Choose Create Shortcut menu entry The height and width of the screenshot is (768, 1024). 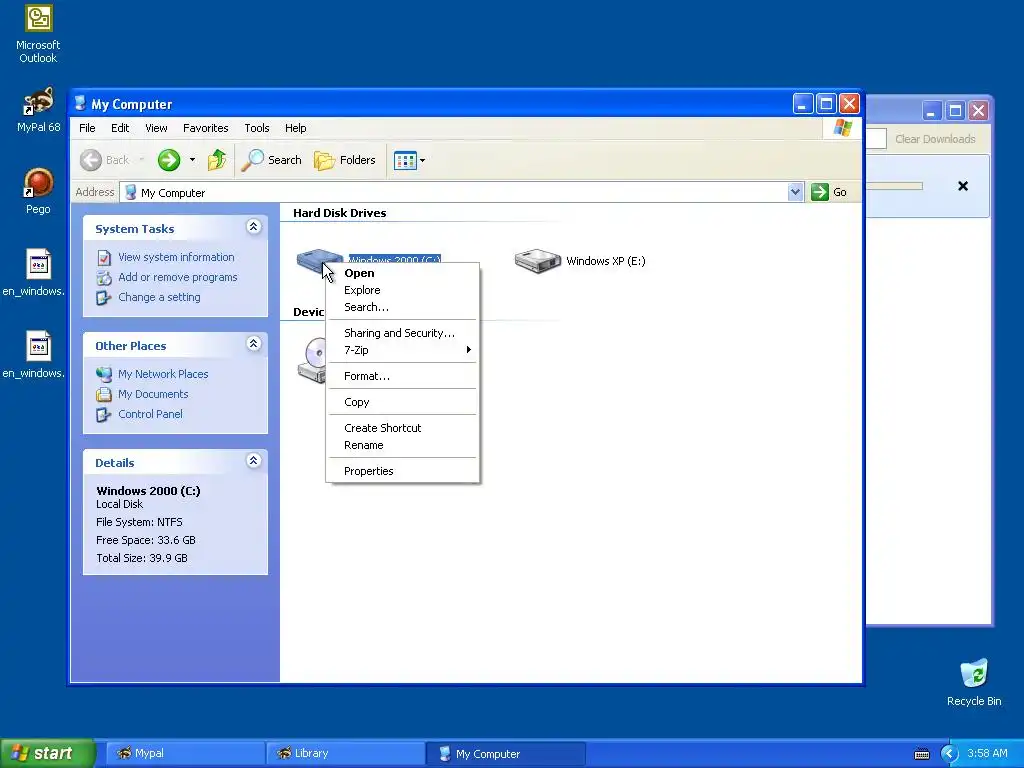pos(402,428)
